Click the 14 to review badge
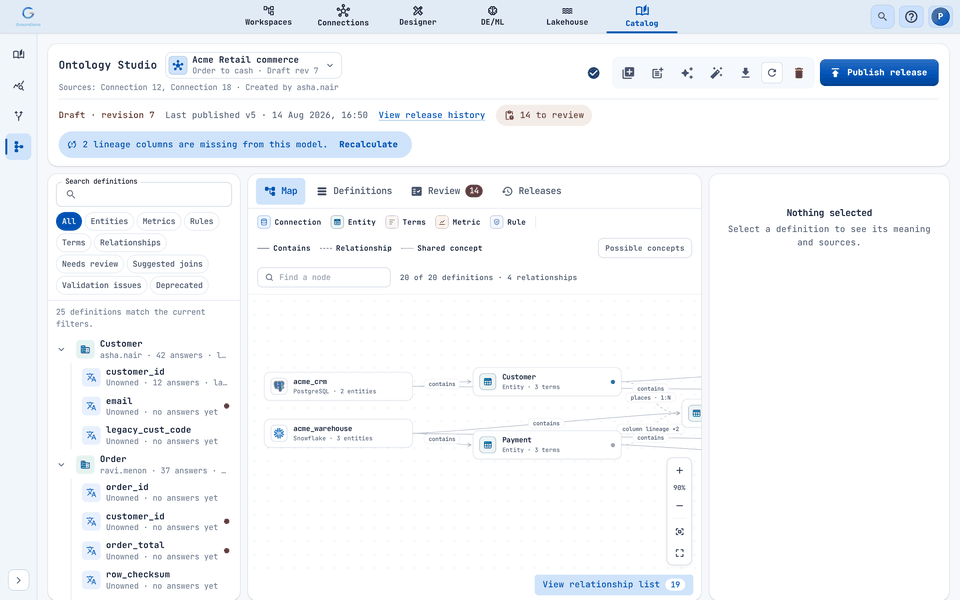The image size is (960, 600). pyautogui.click(x=544, y=115)
